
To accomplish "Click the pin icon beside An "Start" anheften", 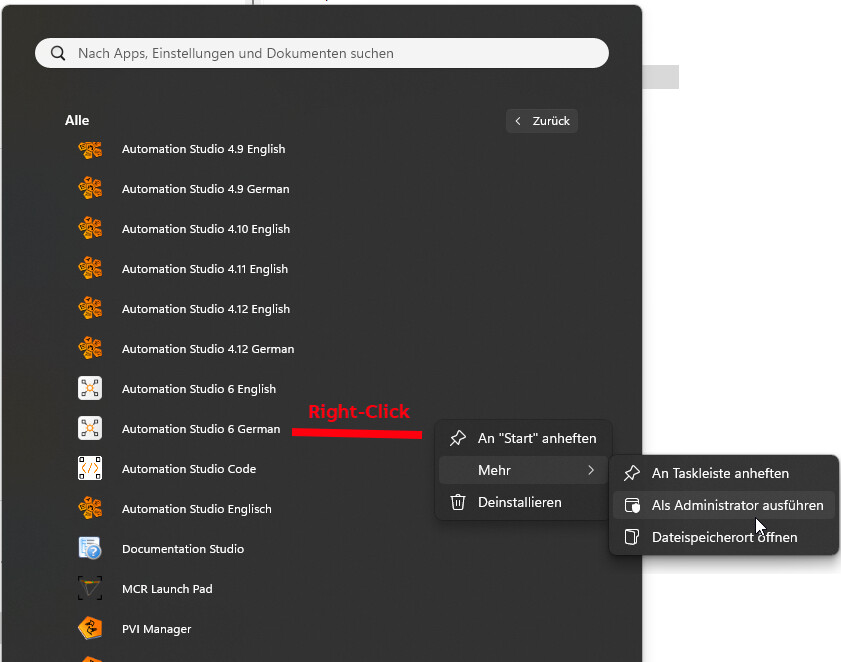I will (x=458, y=438).
